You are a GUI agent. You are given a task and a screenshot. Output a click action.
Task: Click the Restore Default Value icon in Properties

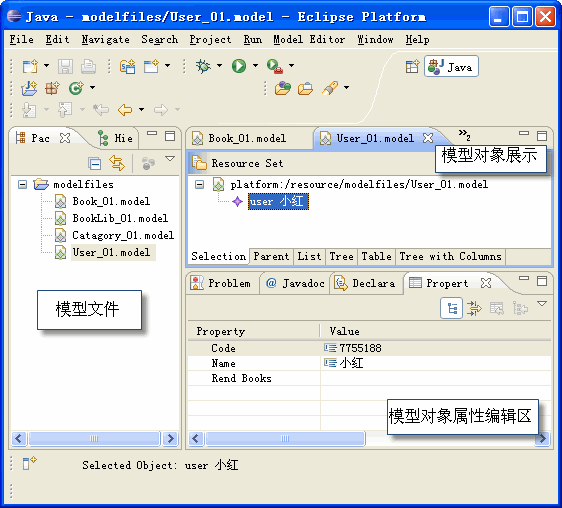click(x=497, y=308)
